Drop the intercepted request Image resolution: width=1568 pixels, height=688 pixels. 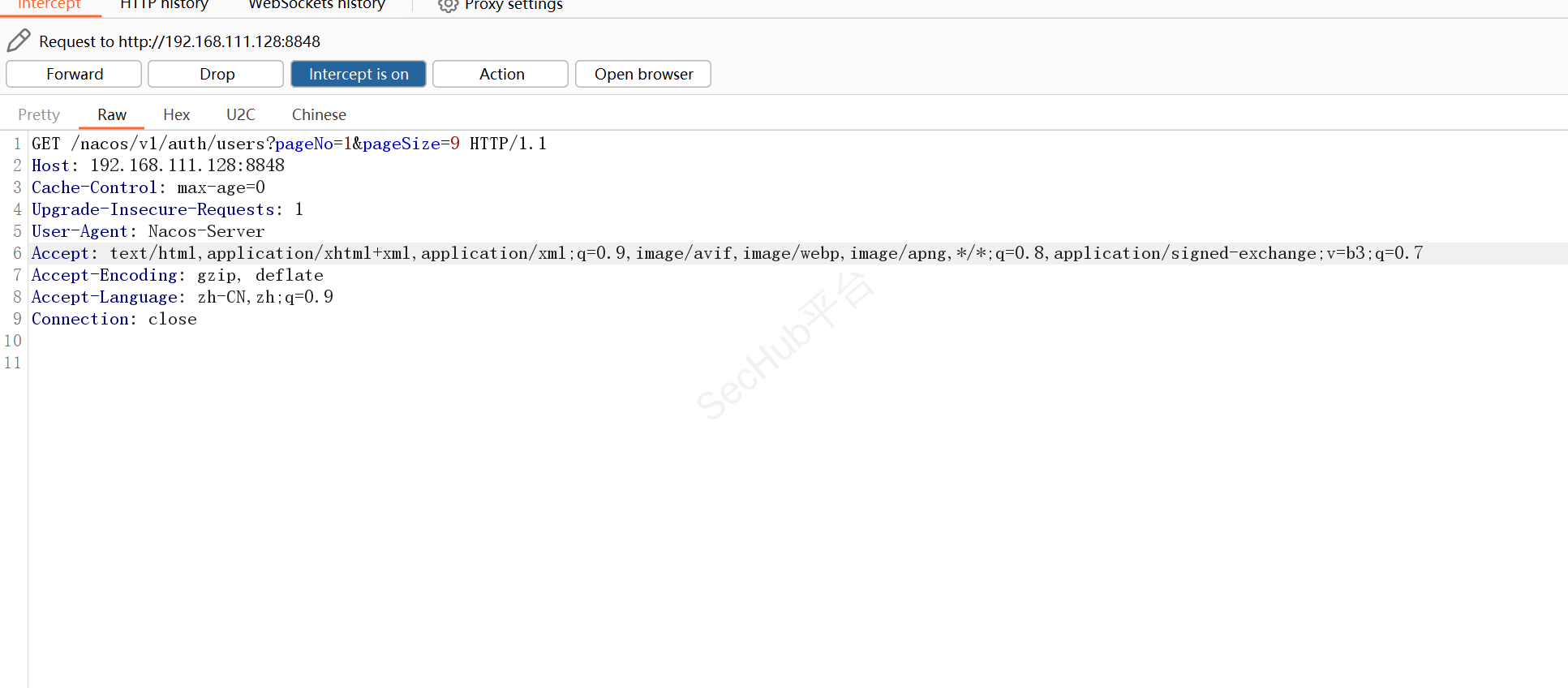coord(217,74)
